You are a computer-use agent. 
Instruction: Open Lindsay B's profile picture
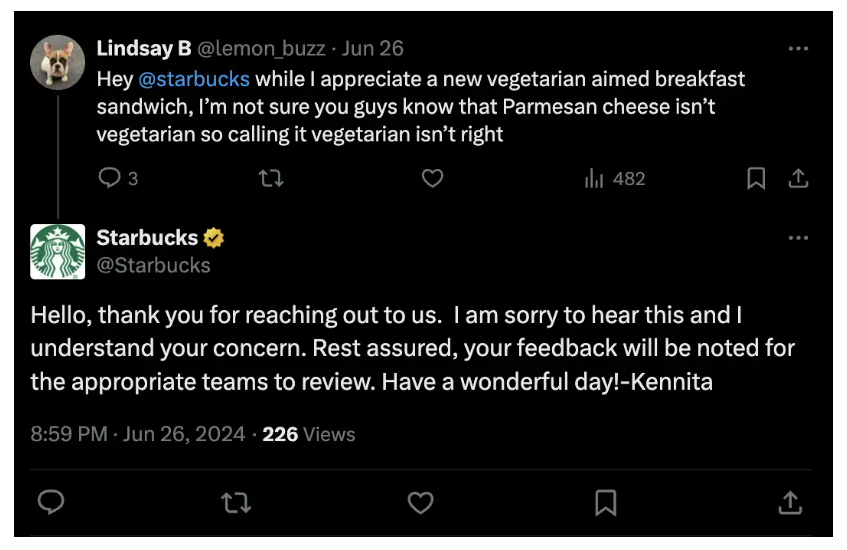click(x=57, y=62)
